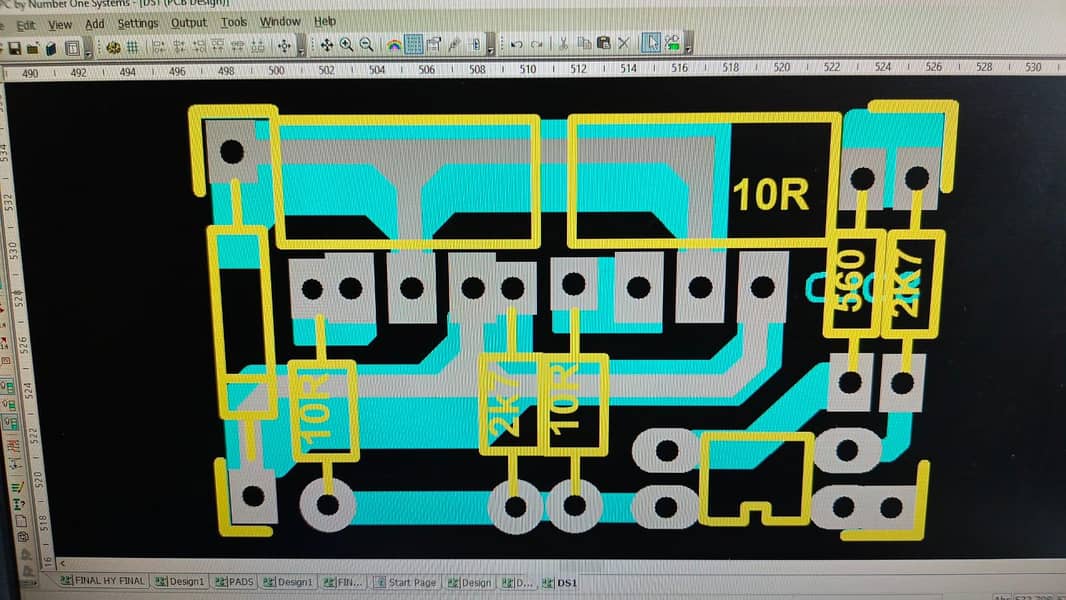
Task: Click the Copy icon
Action: coord(583,43)
